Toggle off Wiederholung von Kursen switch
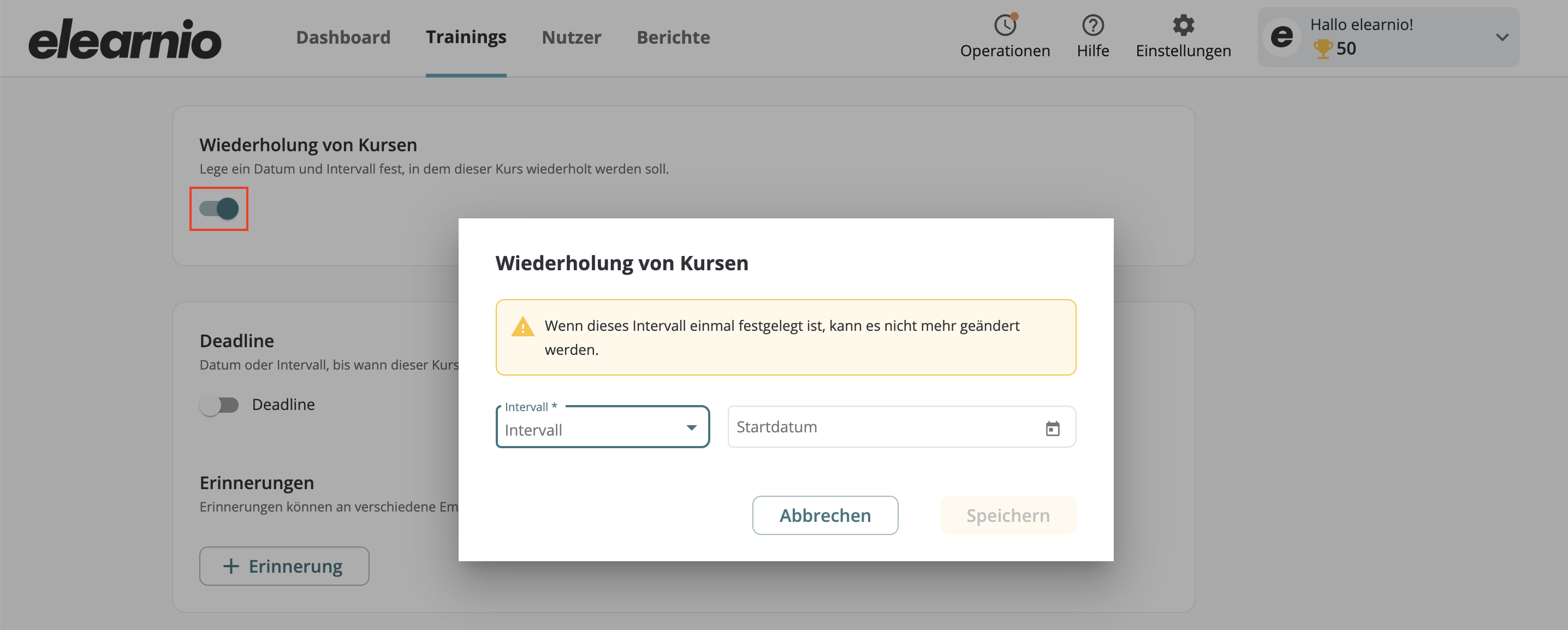This screenshot has width=1568, height=630. (x=219, y=209)
